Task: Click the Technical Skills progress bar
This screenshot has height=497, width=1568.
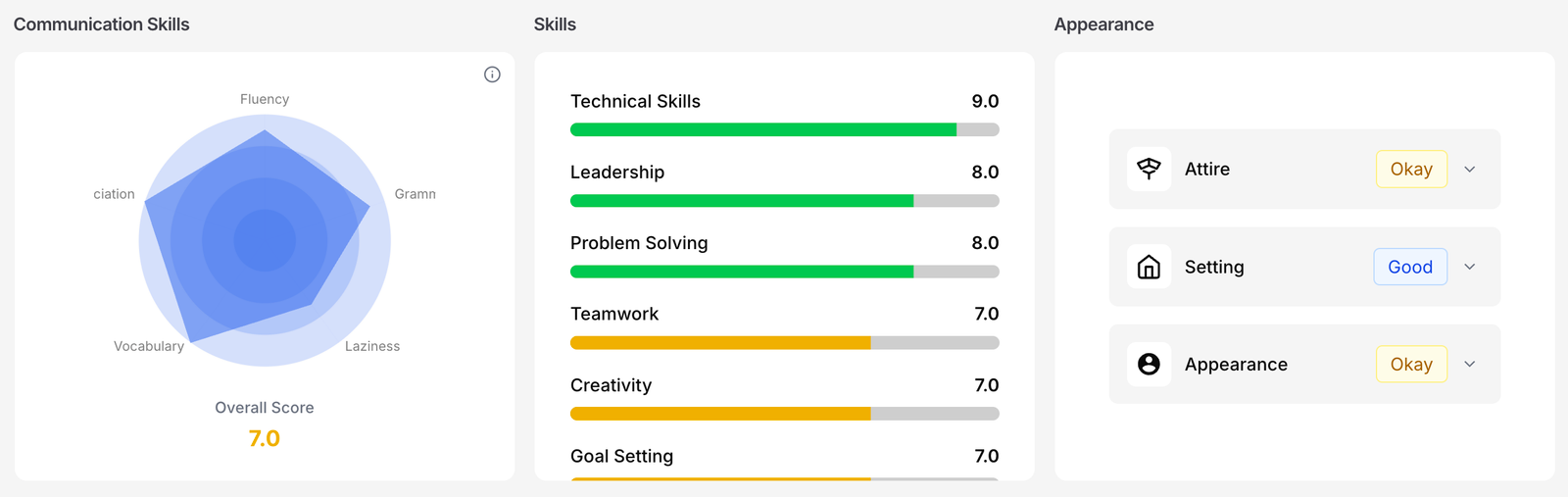Action: (785, 129)
